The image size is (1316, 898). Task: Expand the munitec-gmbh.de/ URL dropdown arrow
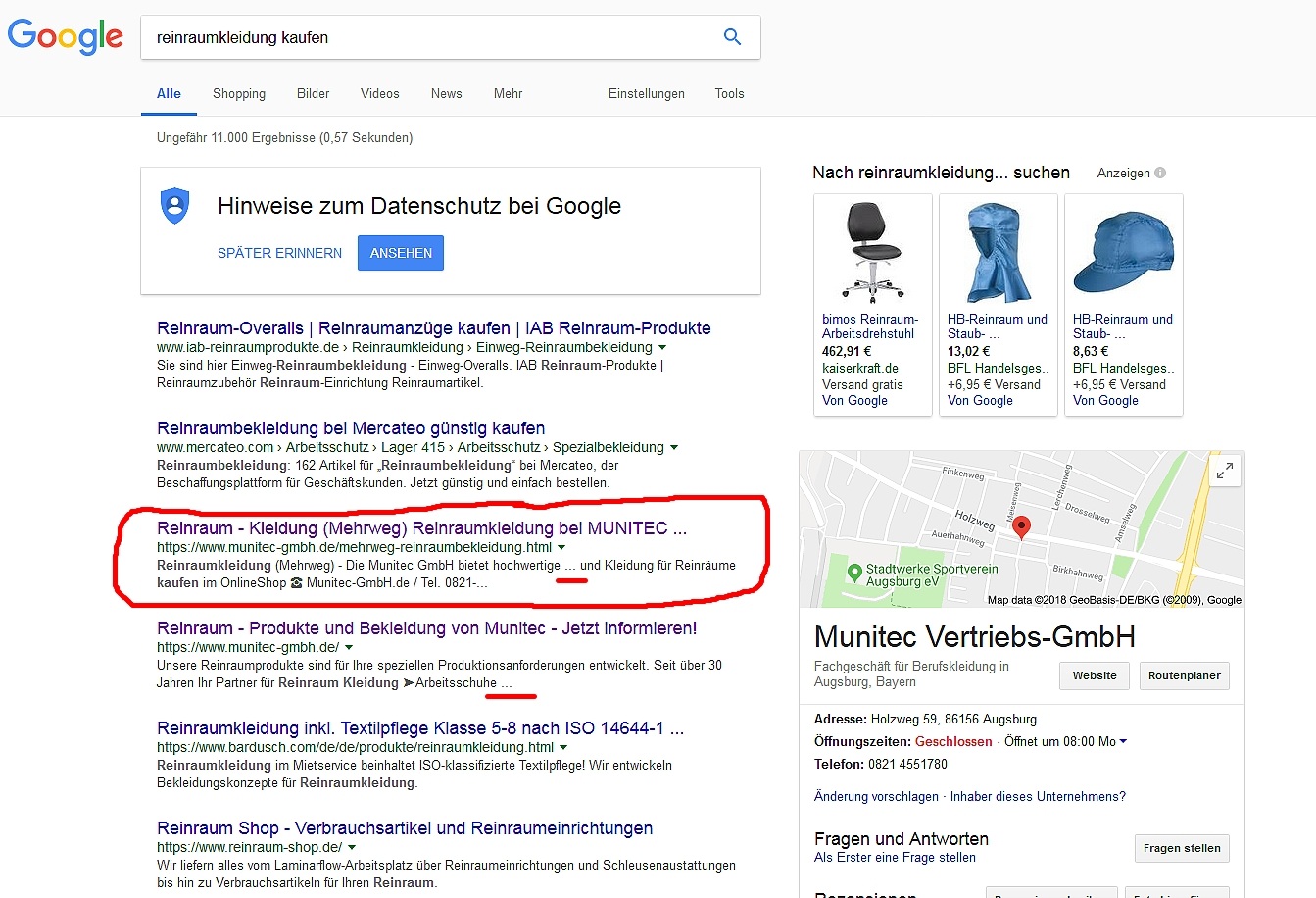click(349, 648)
